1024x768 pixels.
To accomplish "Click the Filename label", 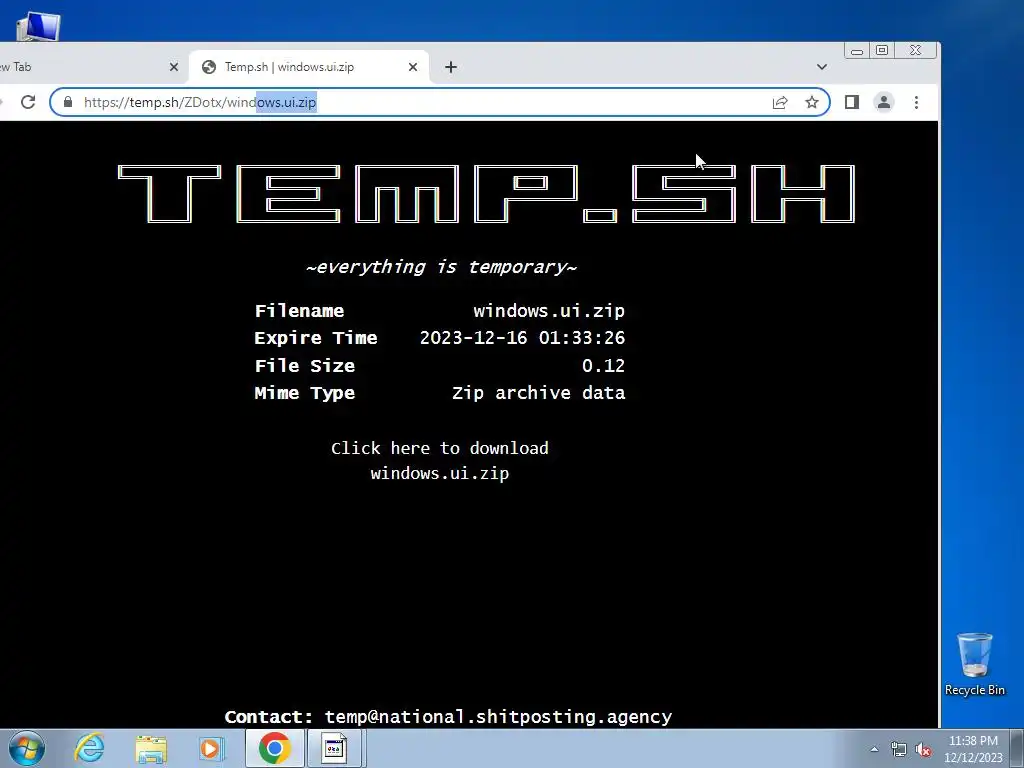I will tap(299, 310).
